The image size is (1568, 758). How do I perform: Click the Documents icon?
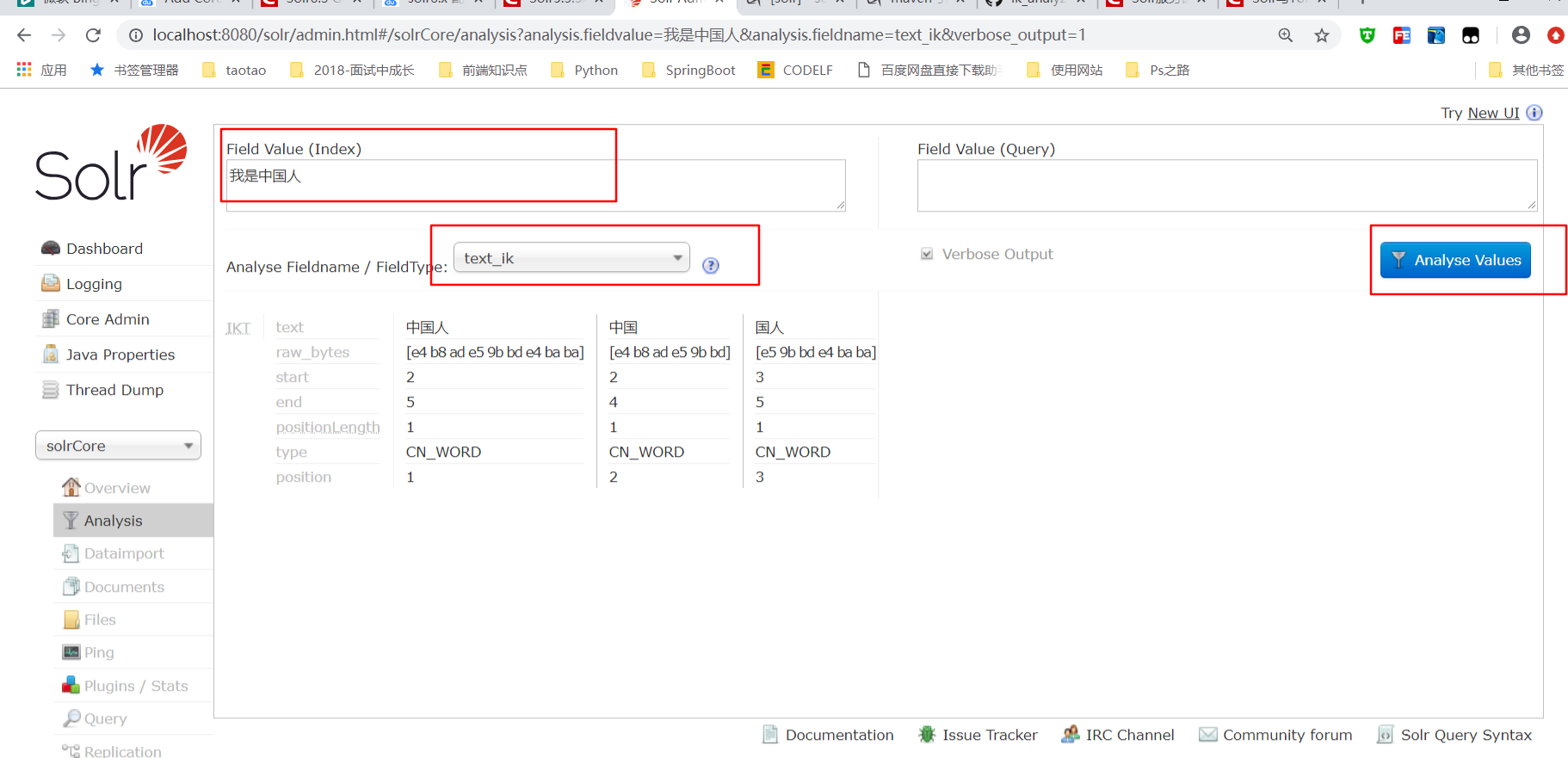click(71, 586)
